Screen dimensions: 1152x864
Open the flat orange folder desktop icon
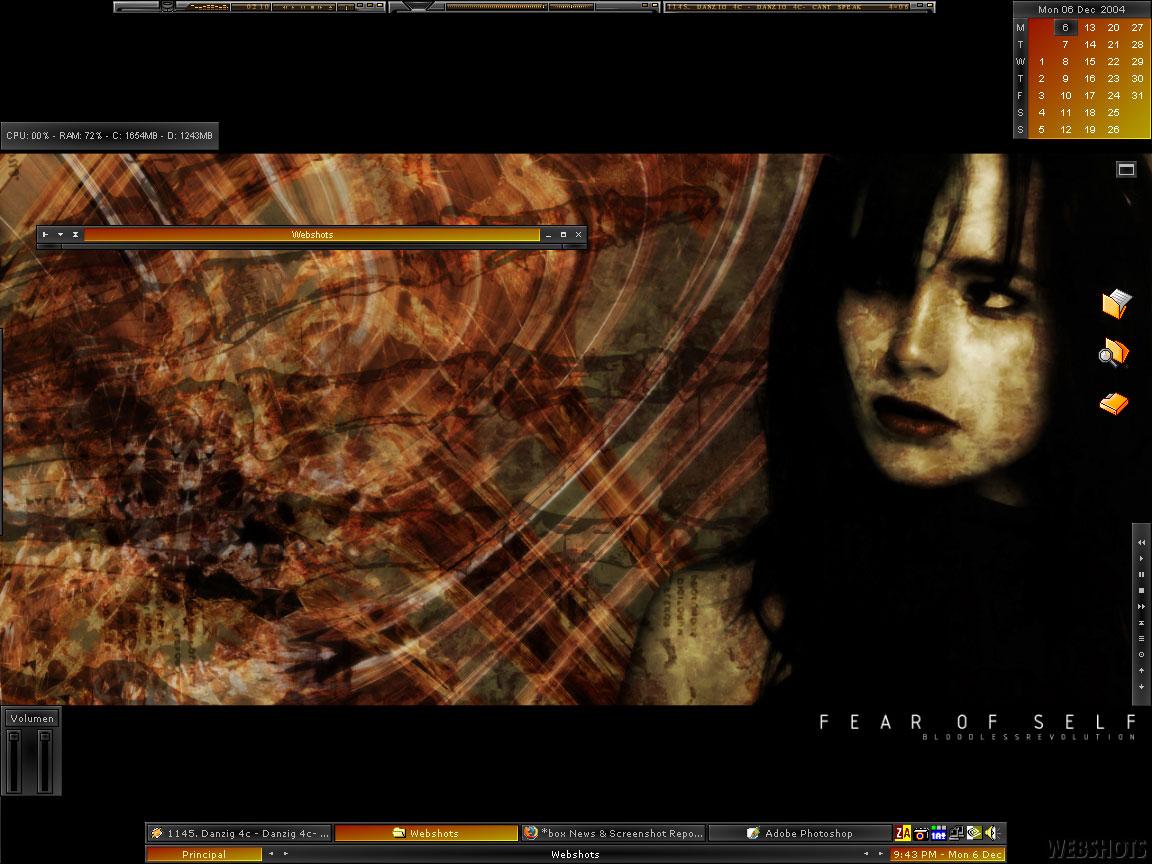(x=1114, y=403)
